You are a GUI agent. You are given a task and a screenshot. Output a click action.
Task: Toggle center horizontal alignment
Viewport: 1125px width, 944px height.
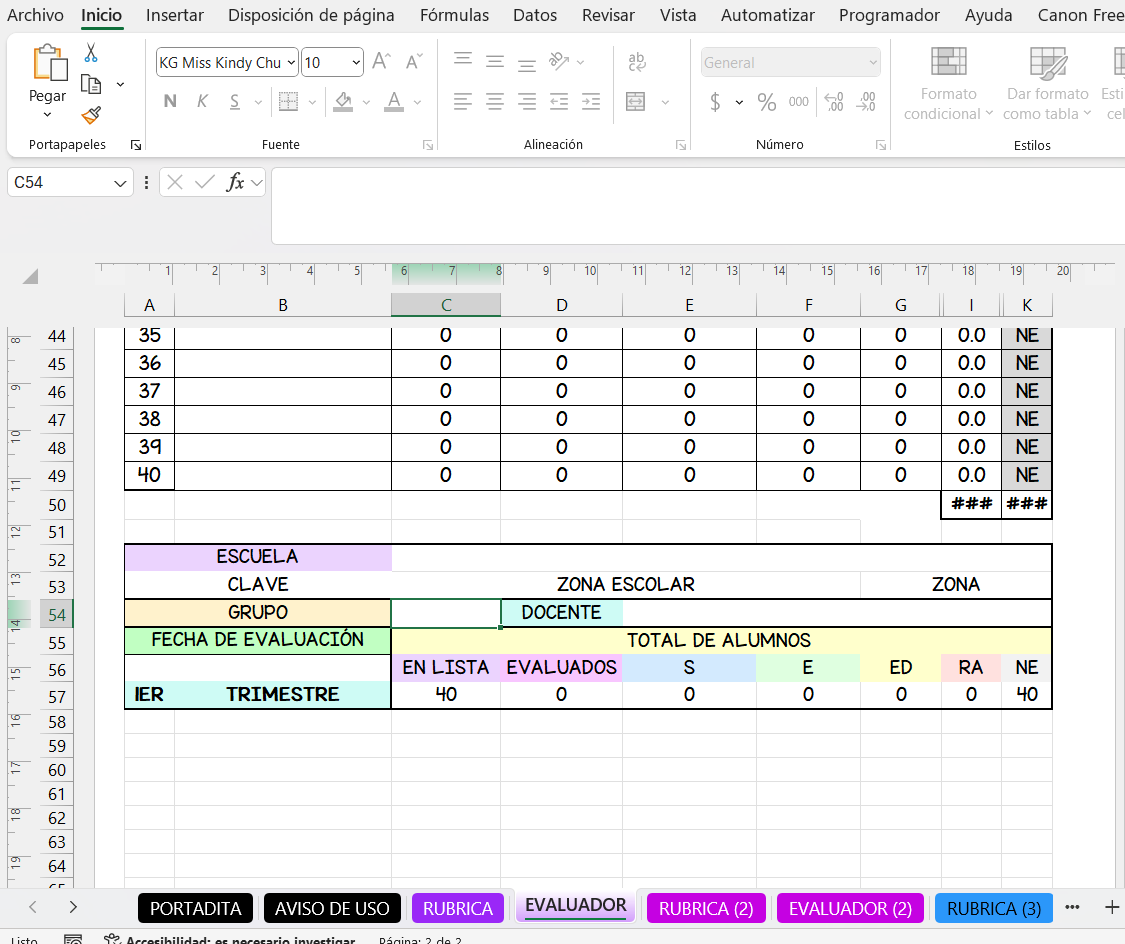pos(495,101)
